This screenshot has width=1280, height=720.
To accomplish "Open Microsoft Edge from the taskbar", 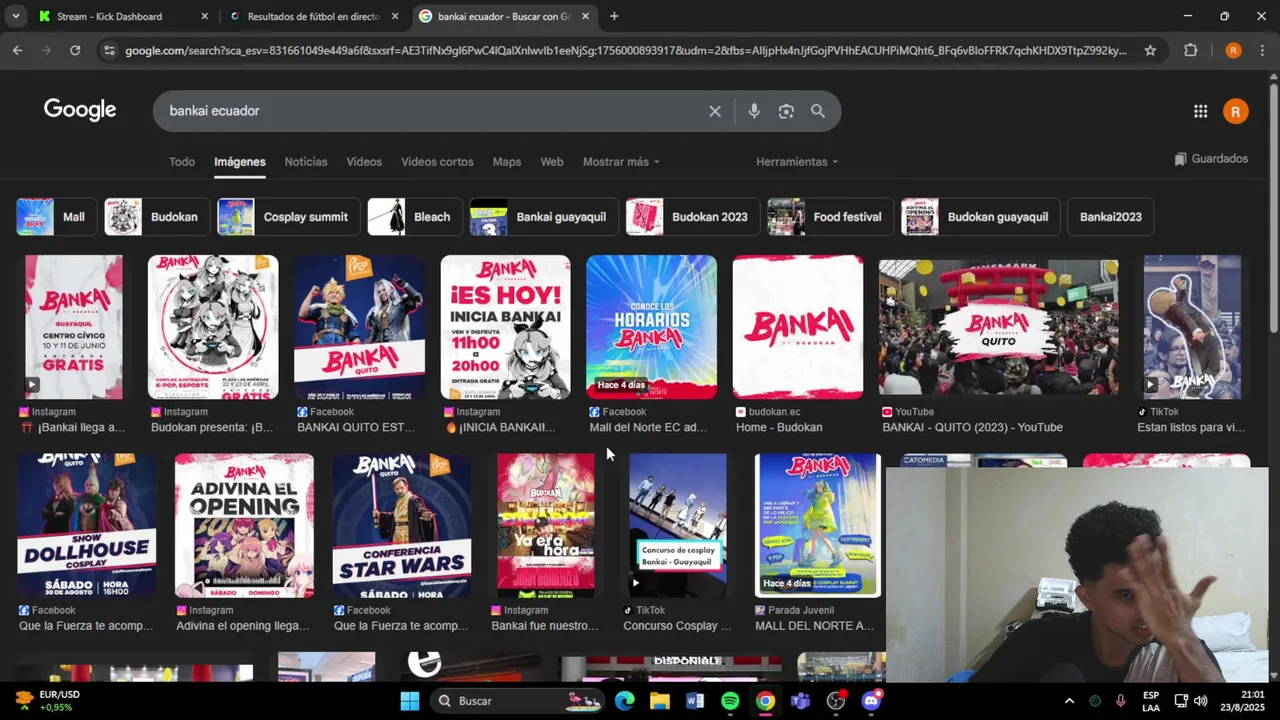I will pyautogui.click(x=625, y=701).
